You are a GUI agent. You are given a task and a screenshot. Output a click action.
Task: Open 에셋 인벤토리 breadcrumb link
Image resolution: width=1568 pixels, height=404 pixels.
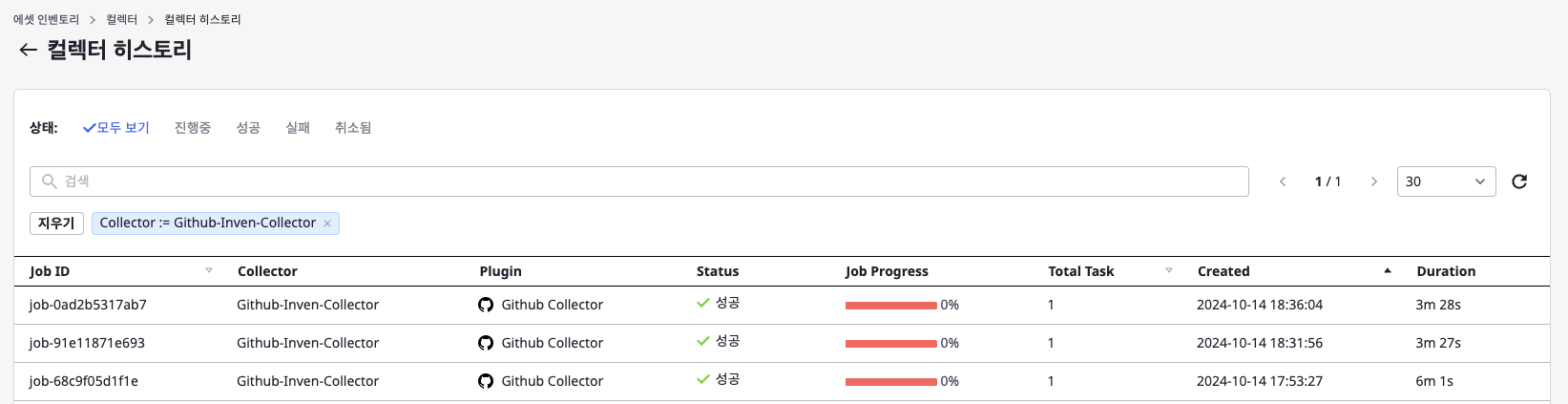tap(47, 19)
